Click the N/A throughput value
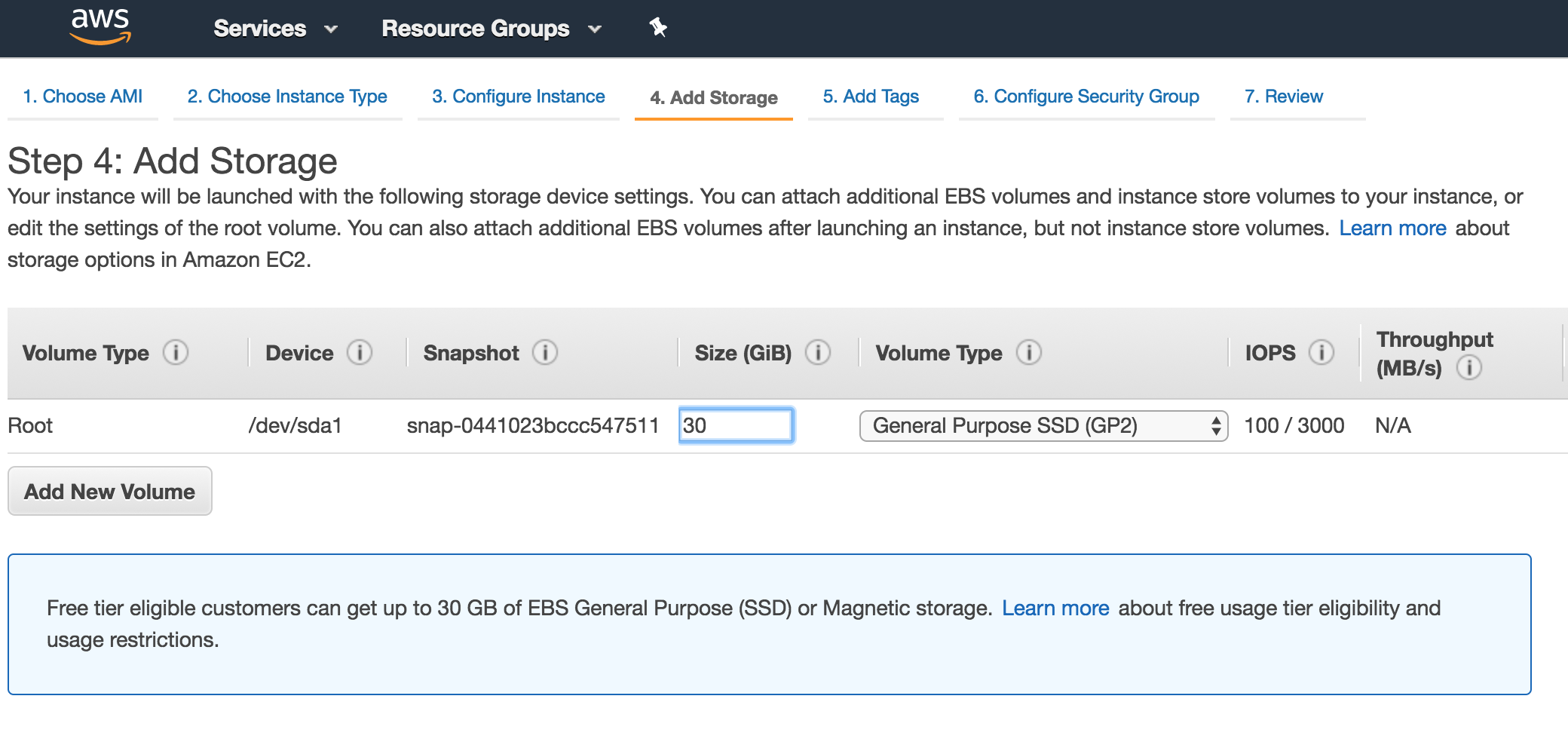The image size is (1568, 748). (x=1393, y=426)
